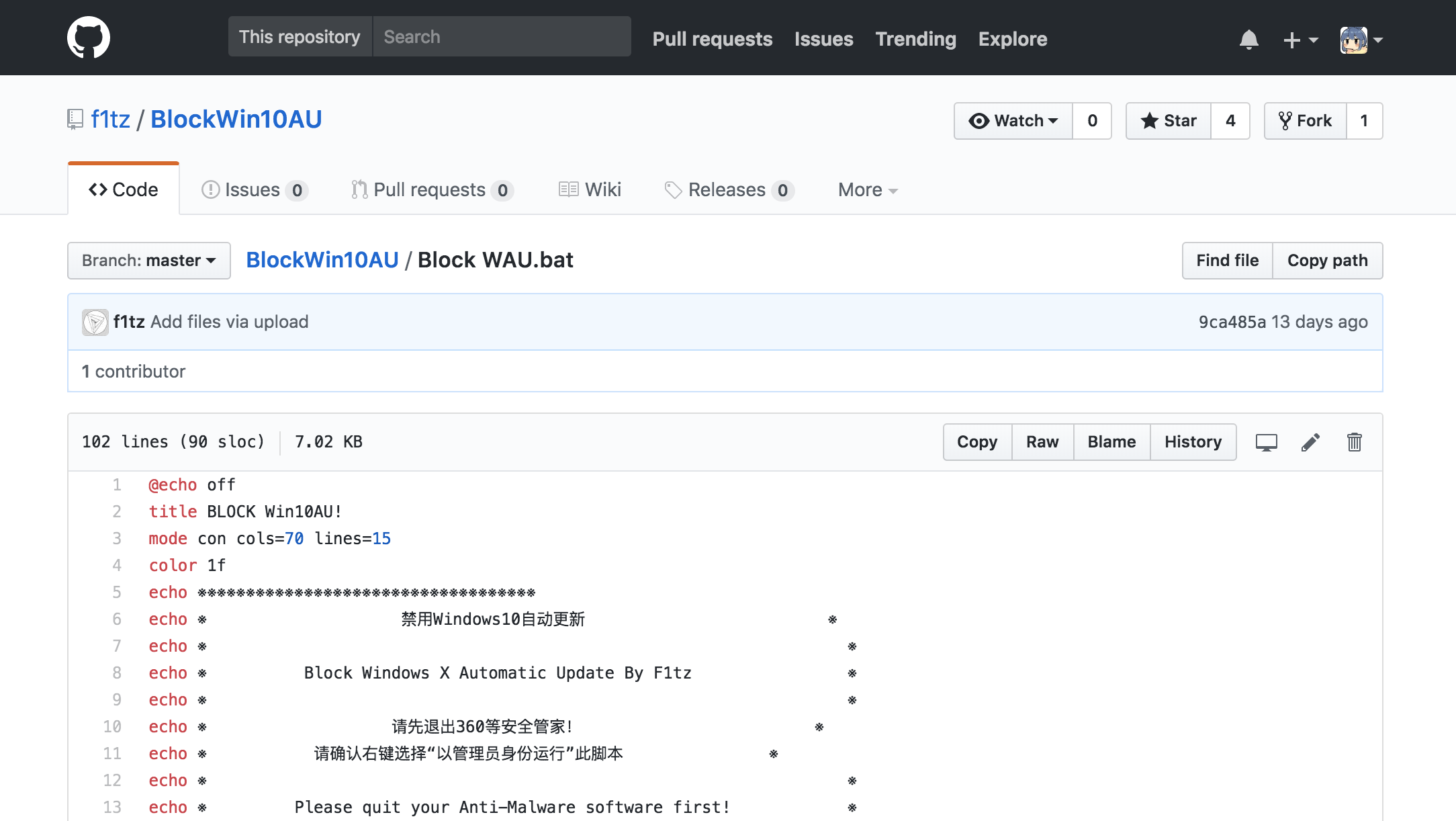View forks count 1

[1365, 121]
